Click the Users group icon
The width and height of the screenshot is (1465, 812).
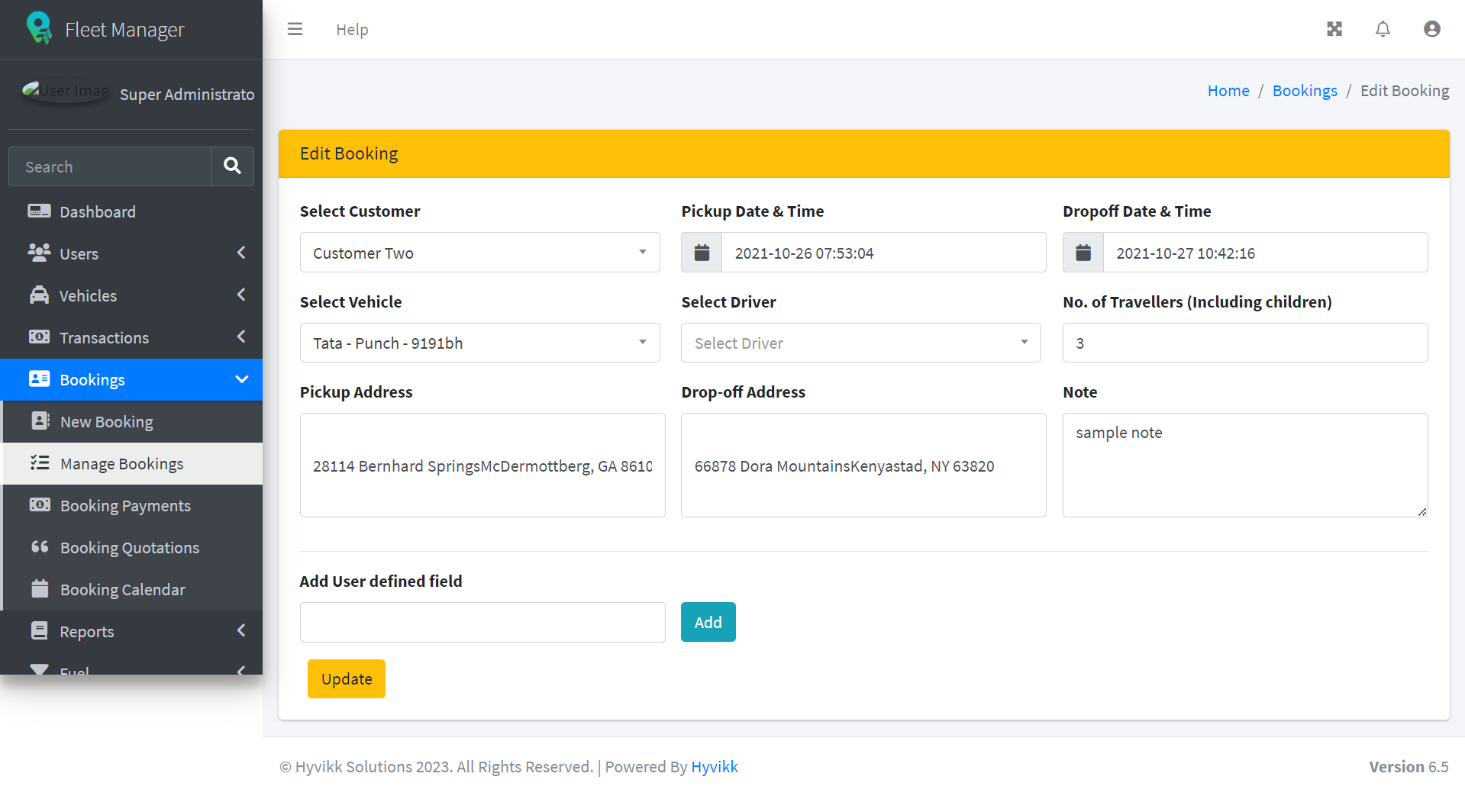[39, 253]
